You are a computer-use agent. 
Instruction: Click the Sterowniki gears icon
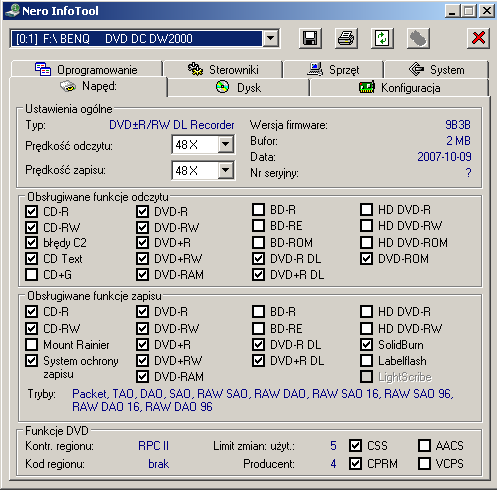click(195, 69)
